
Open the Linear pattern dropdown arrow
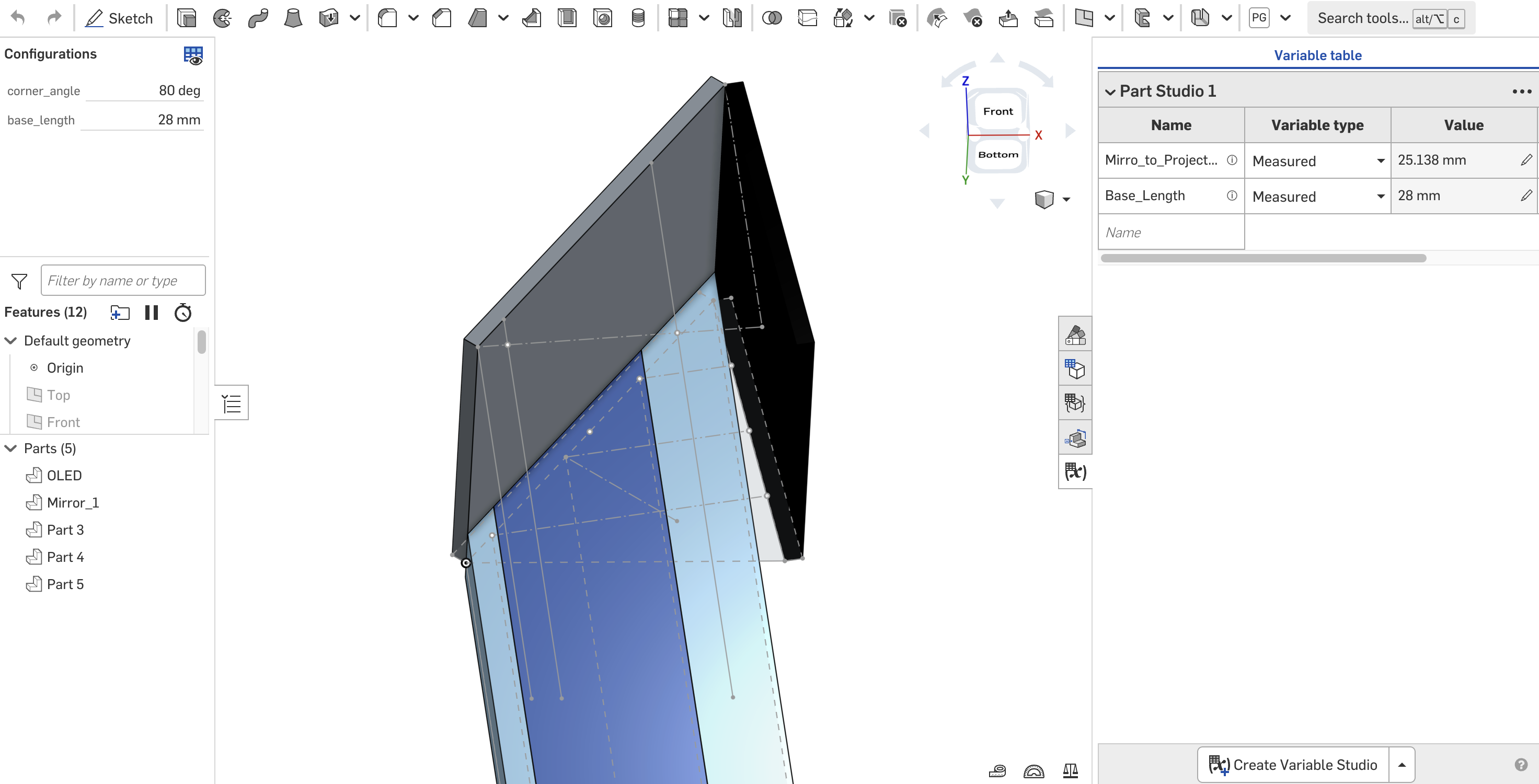704,18
